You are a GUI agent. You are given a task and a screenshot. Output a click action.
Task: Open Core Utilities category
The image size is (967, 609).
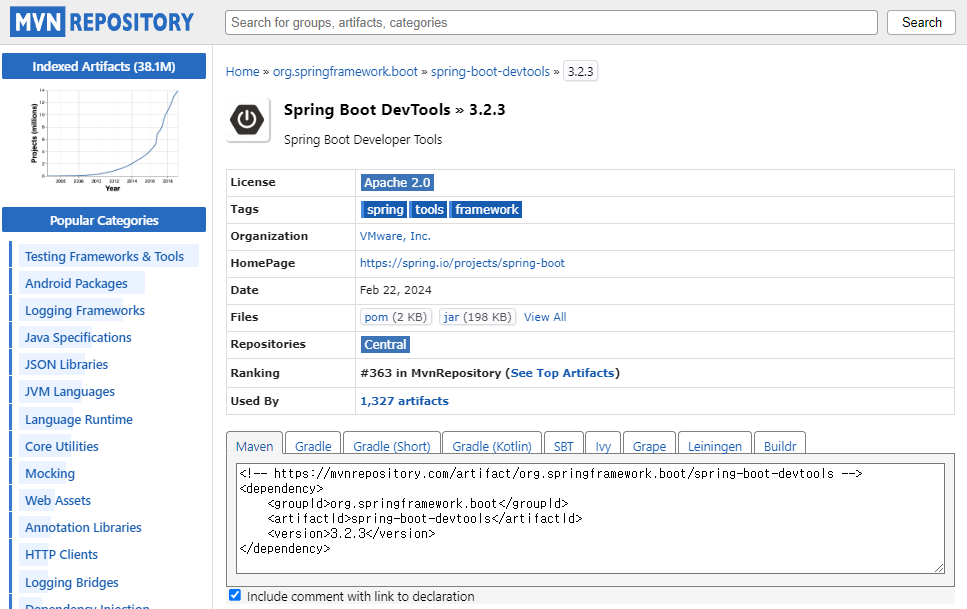click(62, 447)
